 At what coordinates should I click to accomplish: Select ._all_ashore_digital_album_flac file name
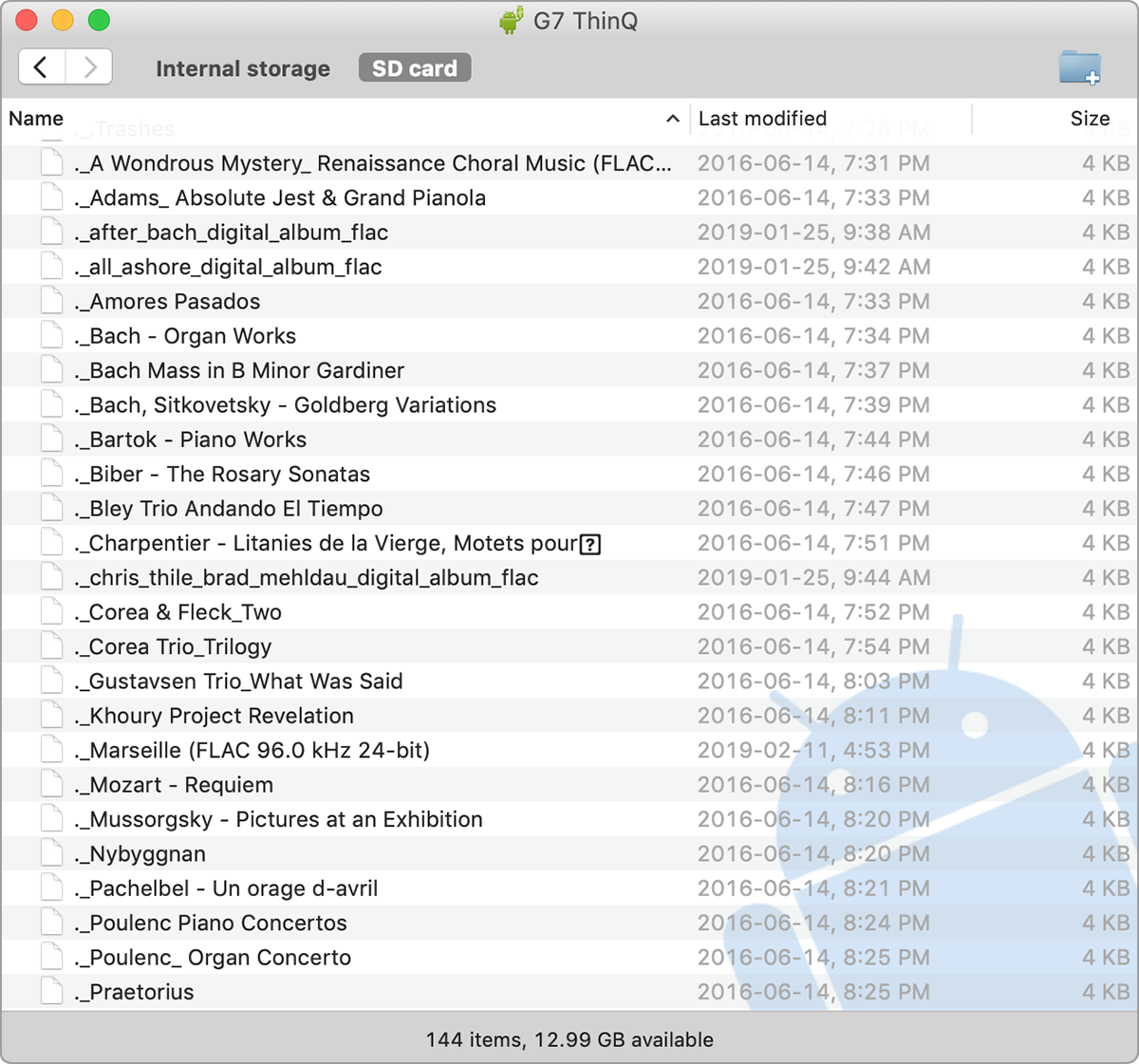(228, 267)
